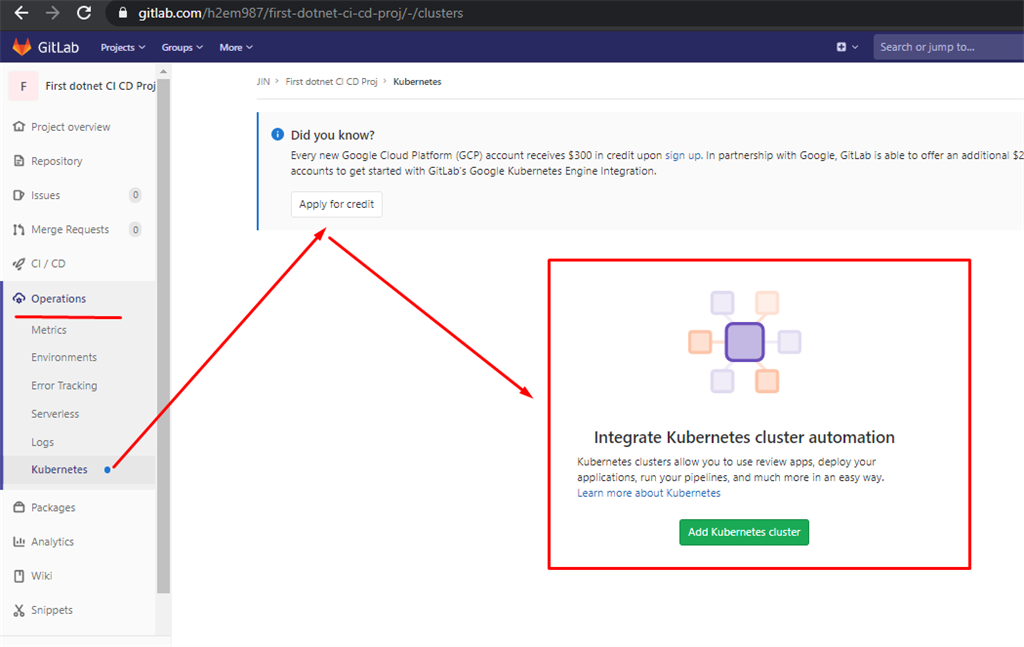
Task: Click the Operations cloud icon
Action: pos(19,298)
